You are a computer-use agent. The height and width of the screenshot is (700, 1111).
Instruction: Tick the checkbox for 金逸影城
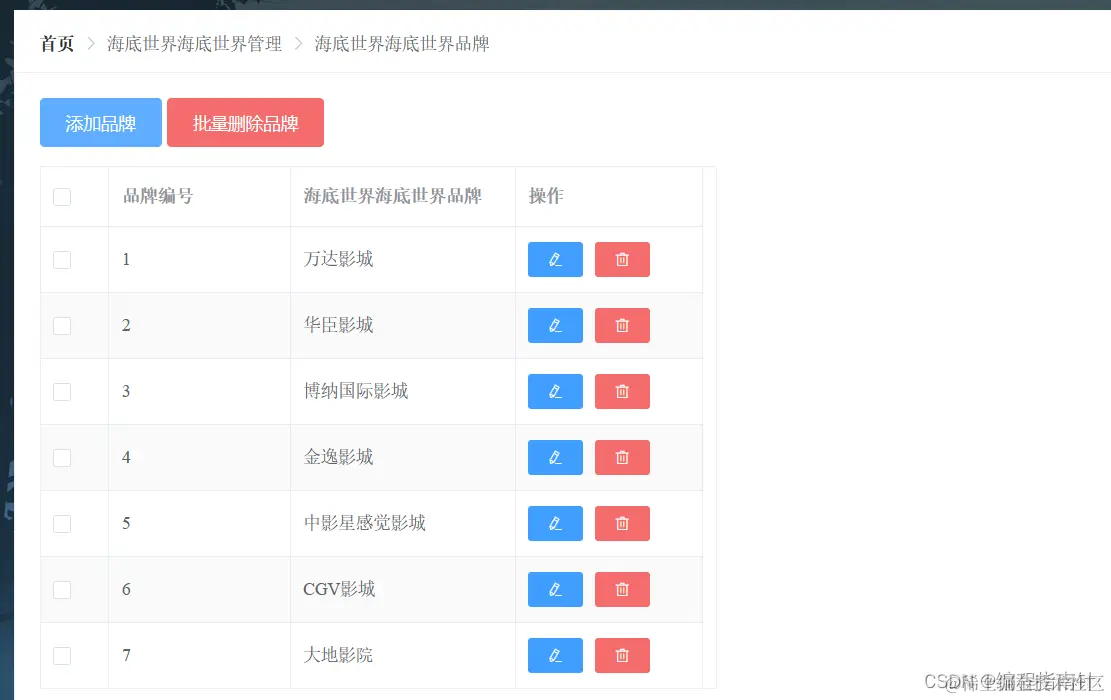coord(62,457)
